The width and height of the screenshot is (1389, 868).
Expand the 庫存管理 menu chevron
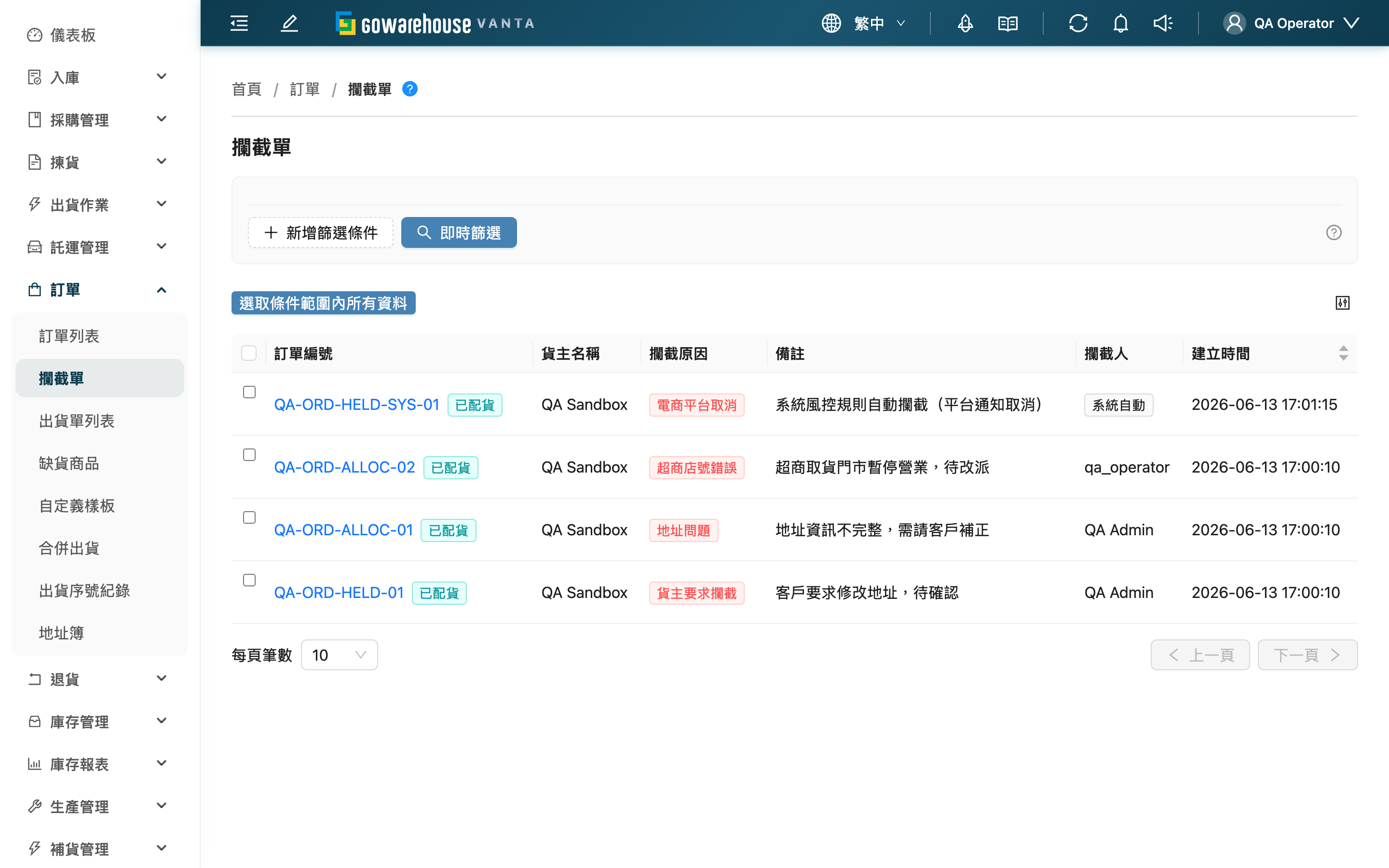[x=162, y=720]
